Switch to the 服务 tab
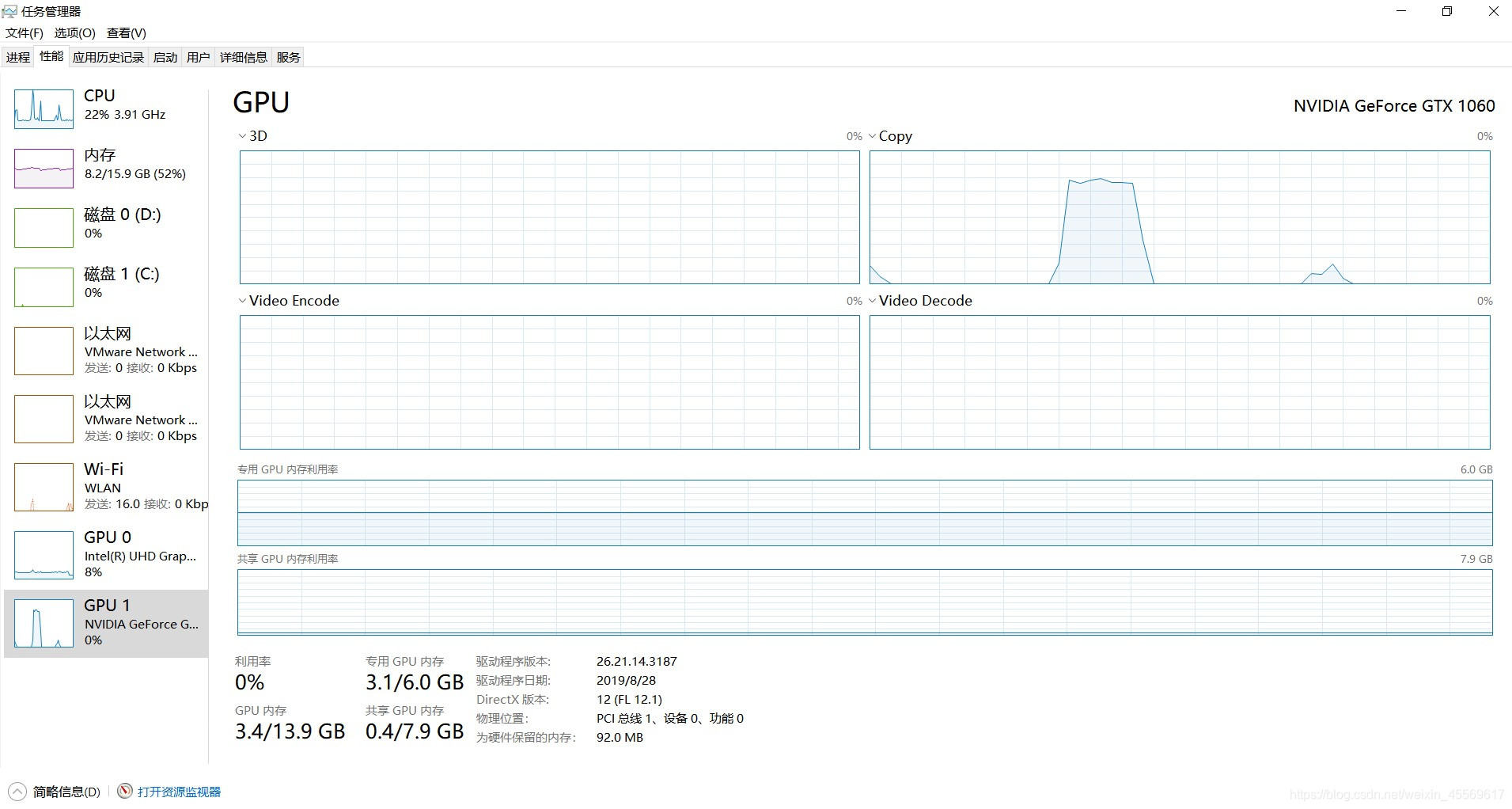Image resolution: width=1512 pixels, height=809 pixels. [289, 57]
